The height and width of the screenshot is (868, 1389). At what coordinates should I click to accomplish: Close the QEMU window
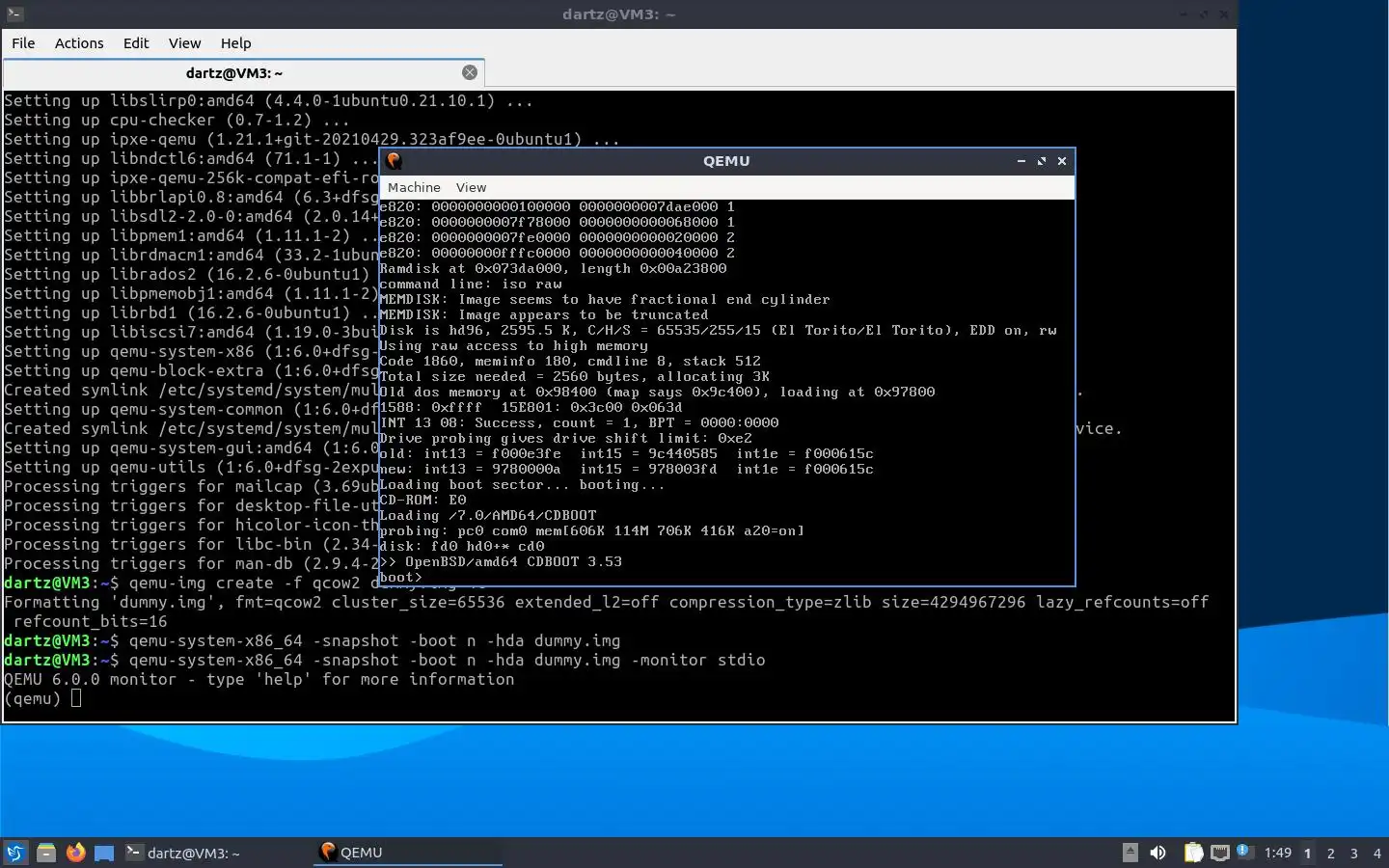[1062, 161]
